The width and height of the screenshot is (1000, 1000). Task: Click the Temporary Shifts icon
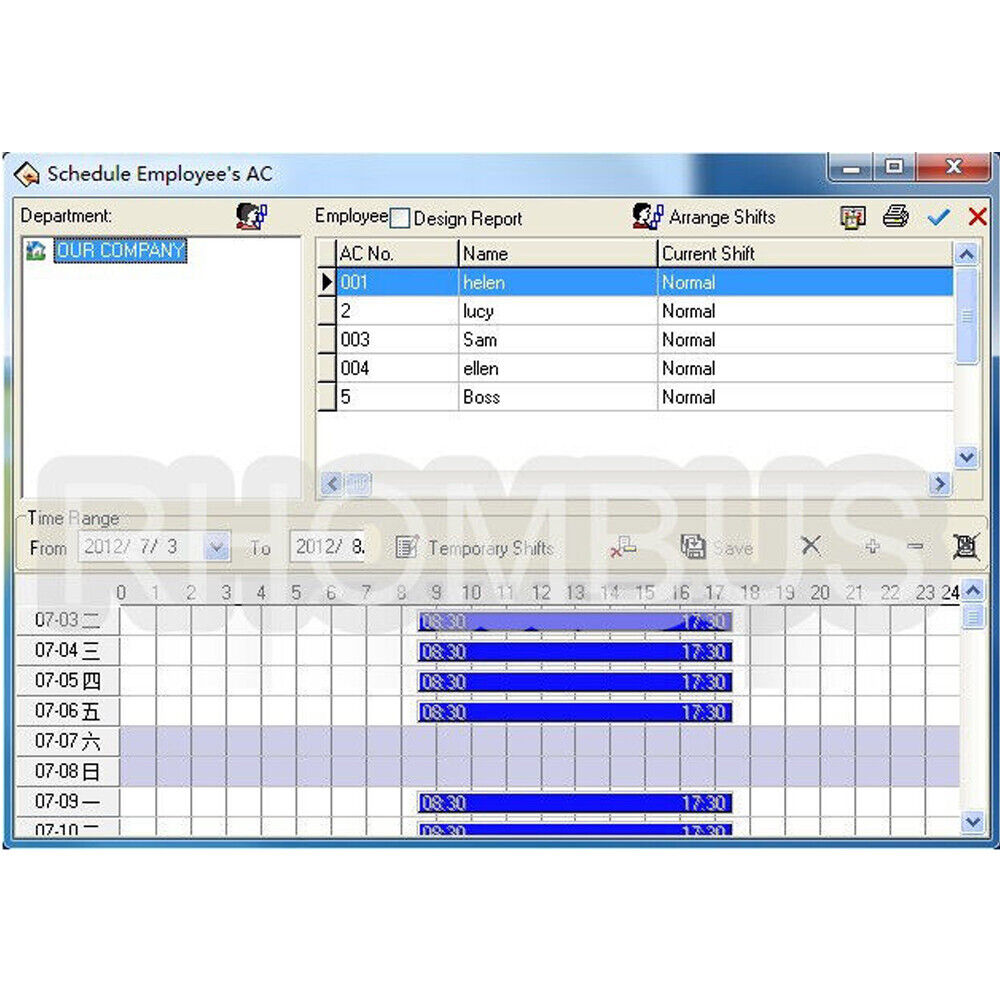click(x=406, y=547)
